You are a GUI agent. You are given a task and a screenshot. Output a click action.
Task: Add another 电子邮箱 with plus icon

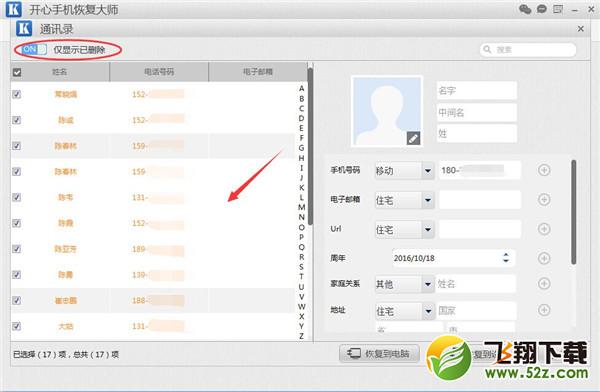[544, 199]
